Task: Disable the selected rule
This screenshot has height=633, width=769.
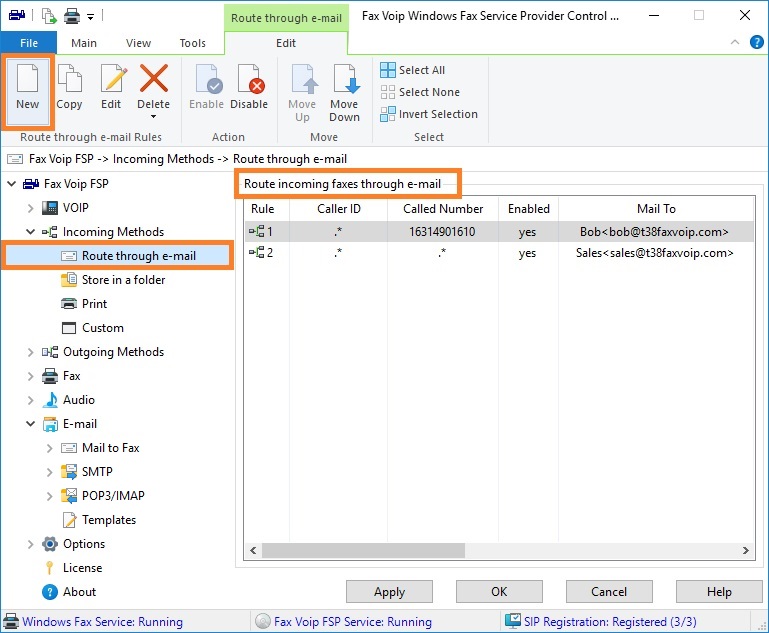Action: [x=249, y=87]
